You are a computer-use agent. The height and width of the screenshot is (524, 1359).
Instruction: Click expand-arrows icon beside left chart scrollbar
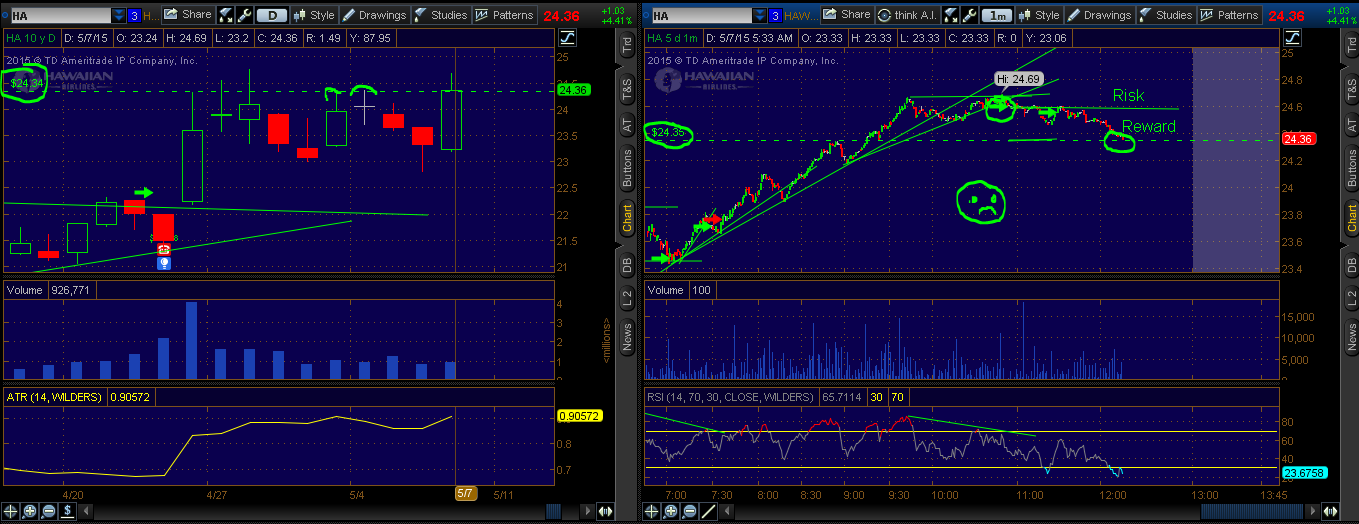pyautogui.click(x=604, y=511)
